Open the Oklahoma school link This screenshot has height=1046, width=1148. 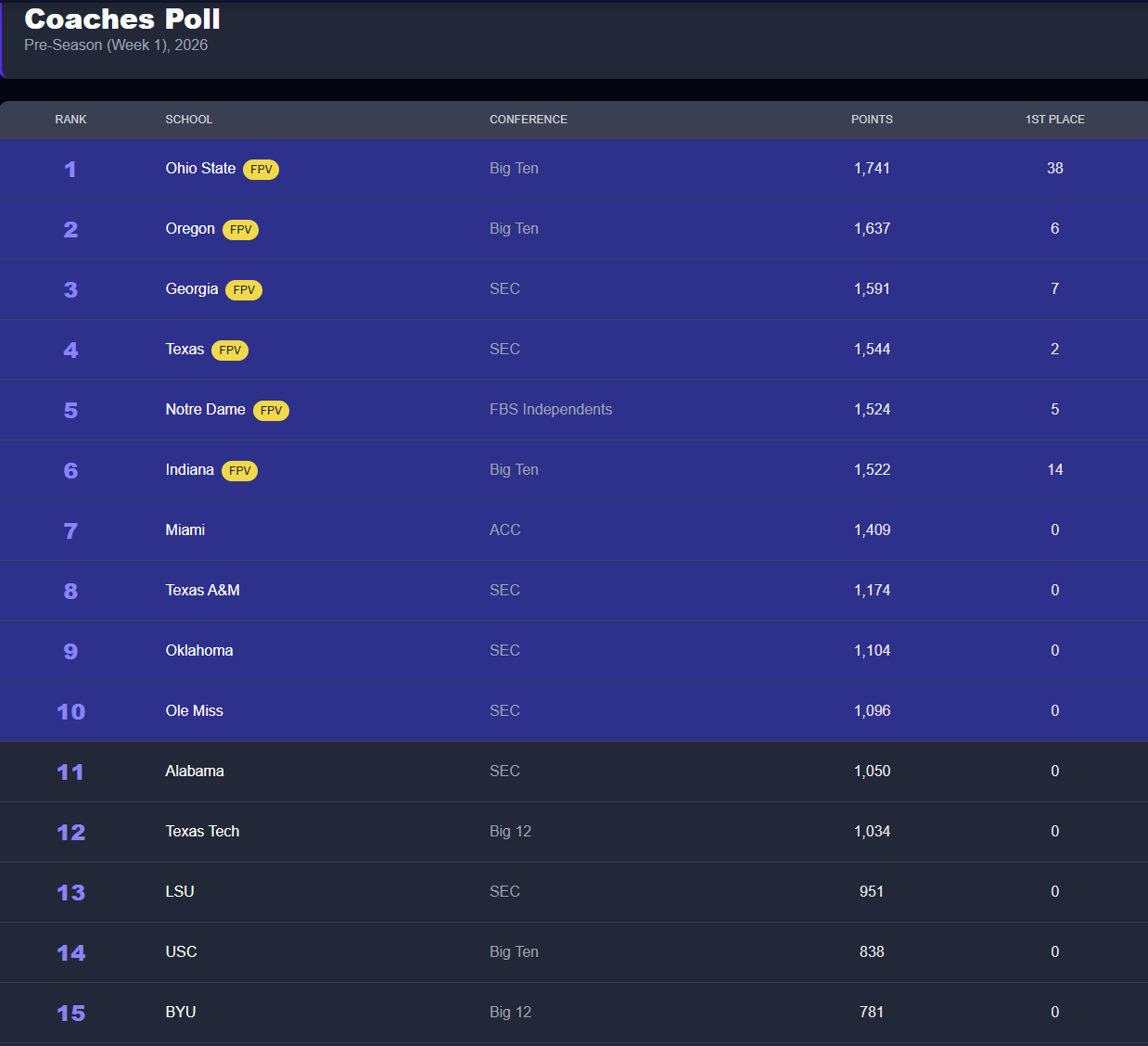pyautogui.click(x=199, y=650)
